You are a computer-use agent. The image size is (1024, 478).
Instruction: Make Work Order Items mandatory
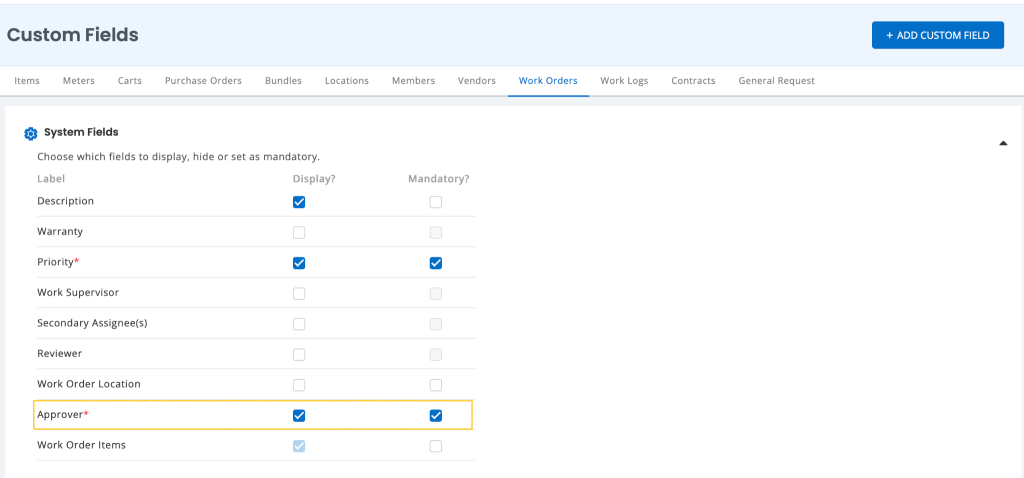pos(436,446)
